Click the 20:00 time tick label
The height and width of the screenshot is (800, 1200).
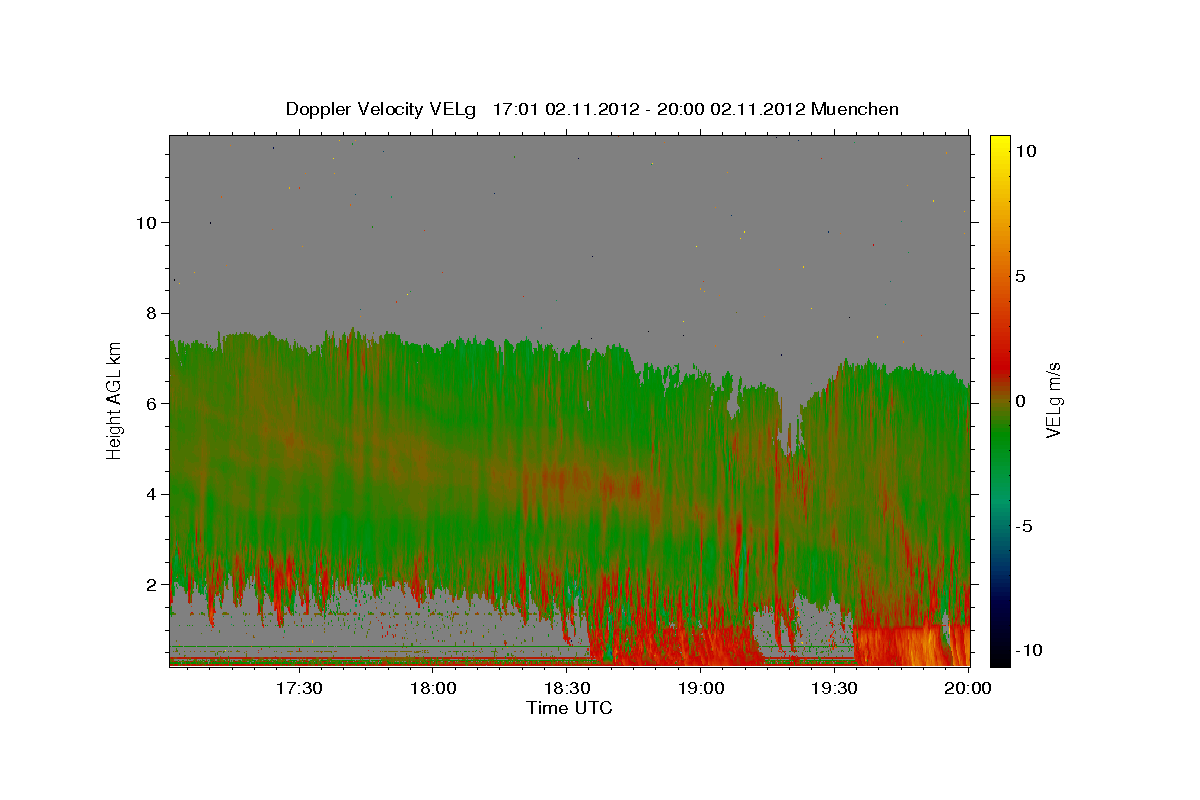[x=969, y=688]
